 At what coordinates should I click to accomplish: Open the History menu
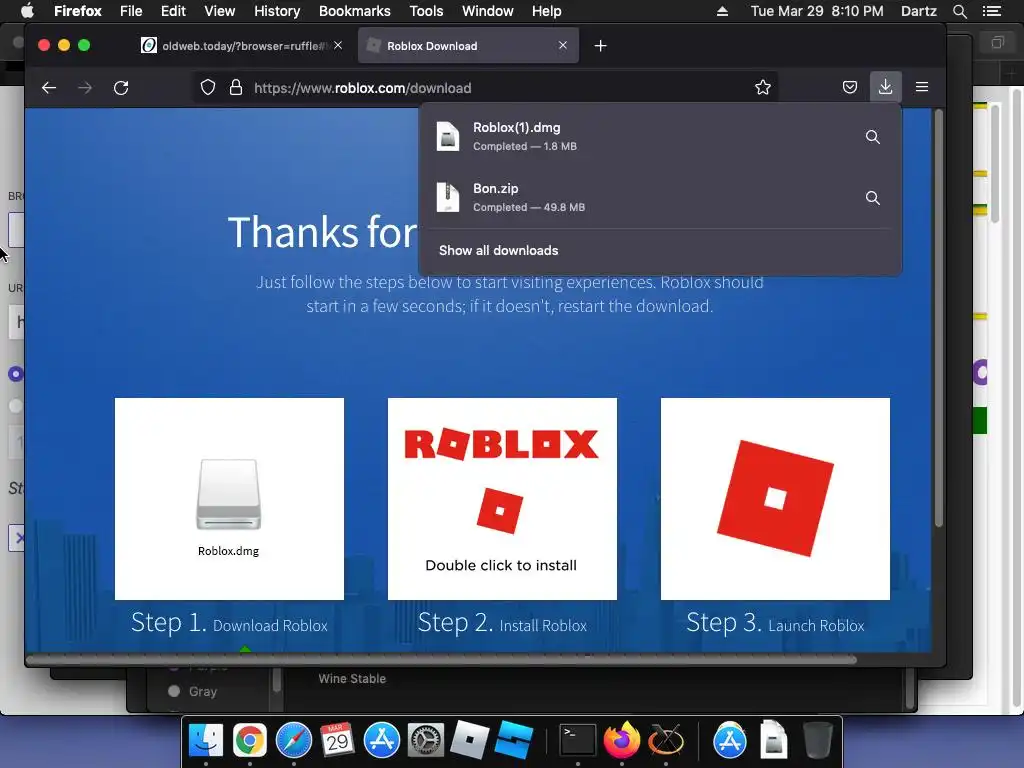pos(277,11)
